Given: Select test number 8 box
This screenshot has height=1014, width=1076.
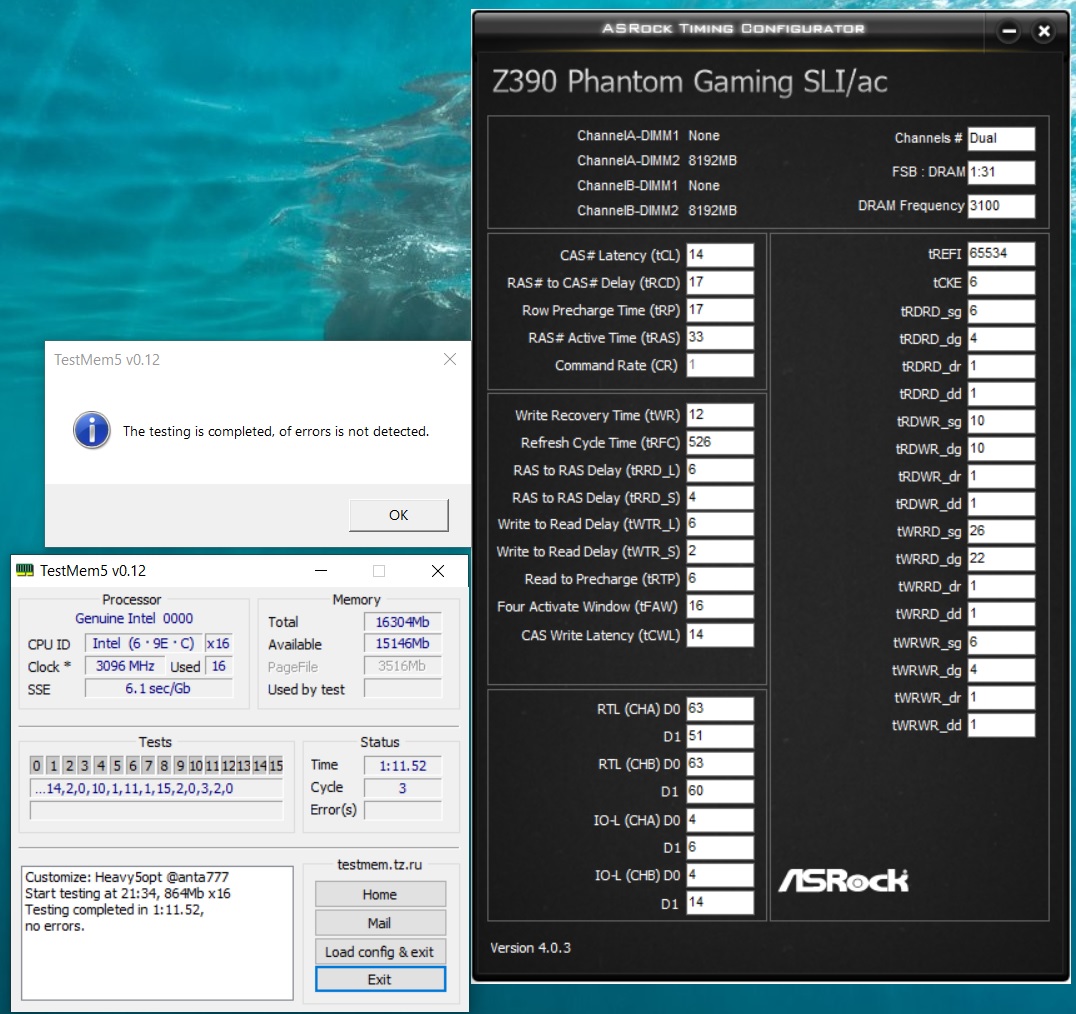Looking at the screenshot, I should [x=164, y=765].
